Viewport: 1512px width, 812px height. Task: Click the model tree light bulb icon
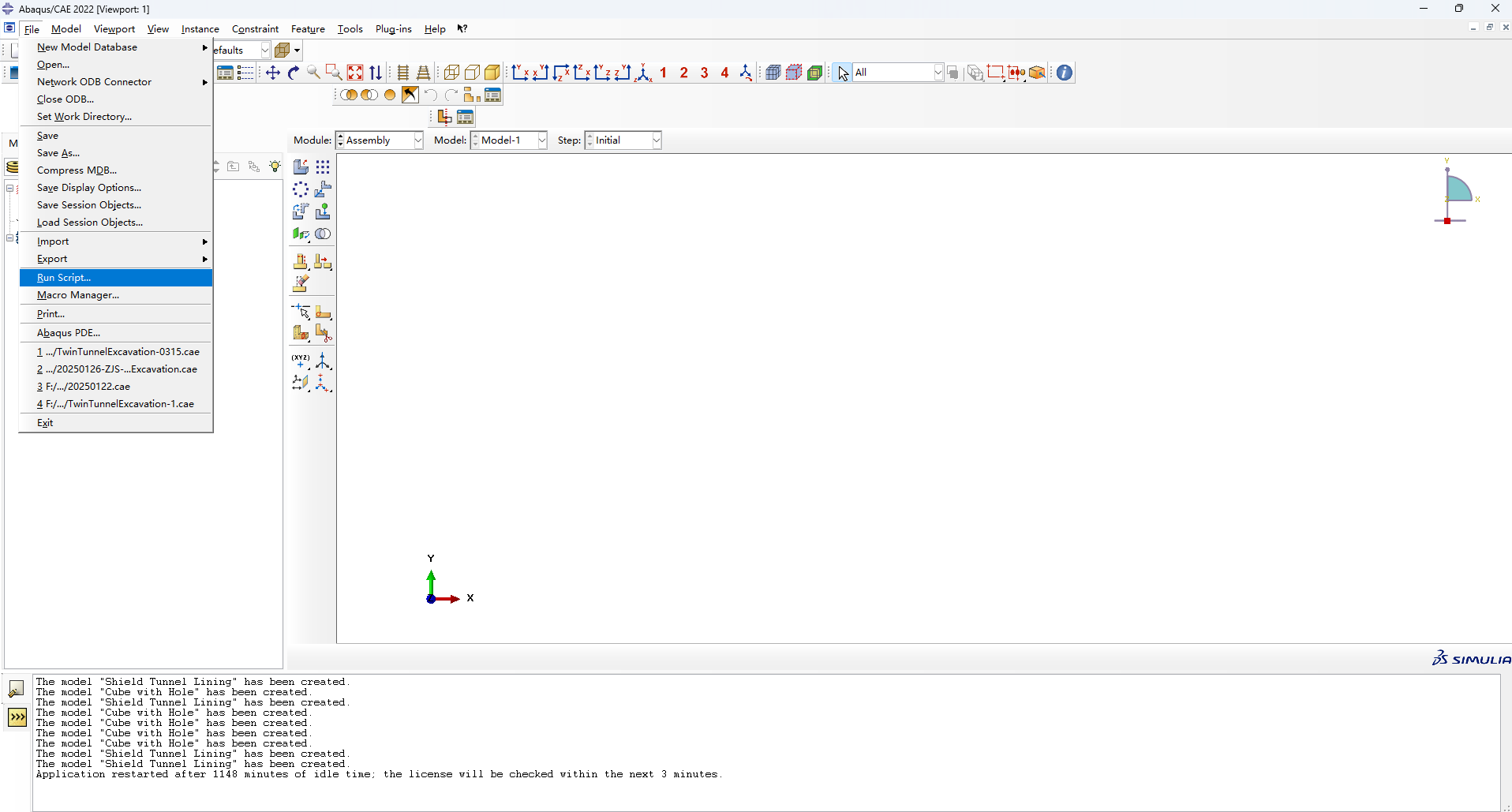[x=275, y=167]
